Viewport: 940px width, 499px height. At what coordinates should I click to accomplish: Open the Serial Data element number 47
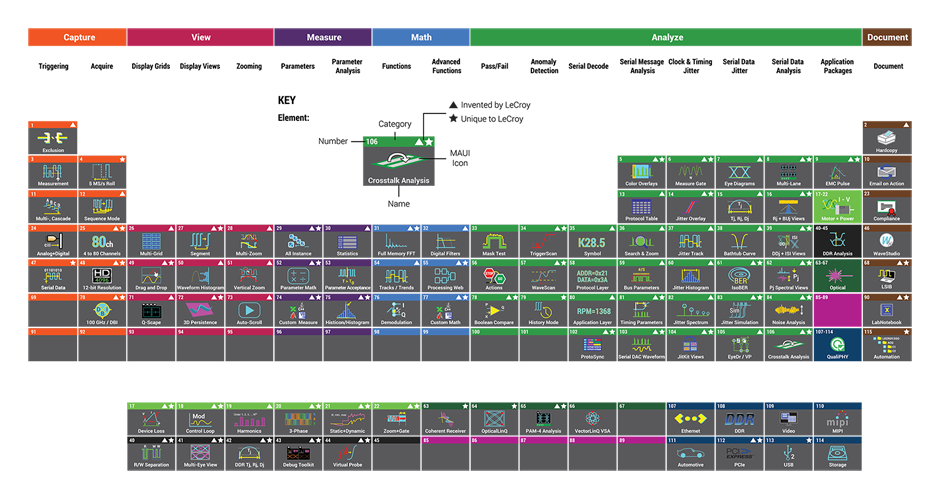pos(53,276)
